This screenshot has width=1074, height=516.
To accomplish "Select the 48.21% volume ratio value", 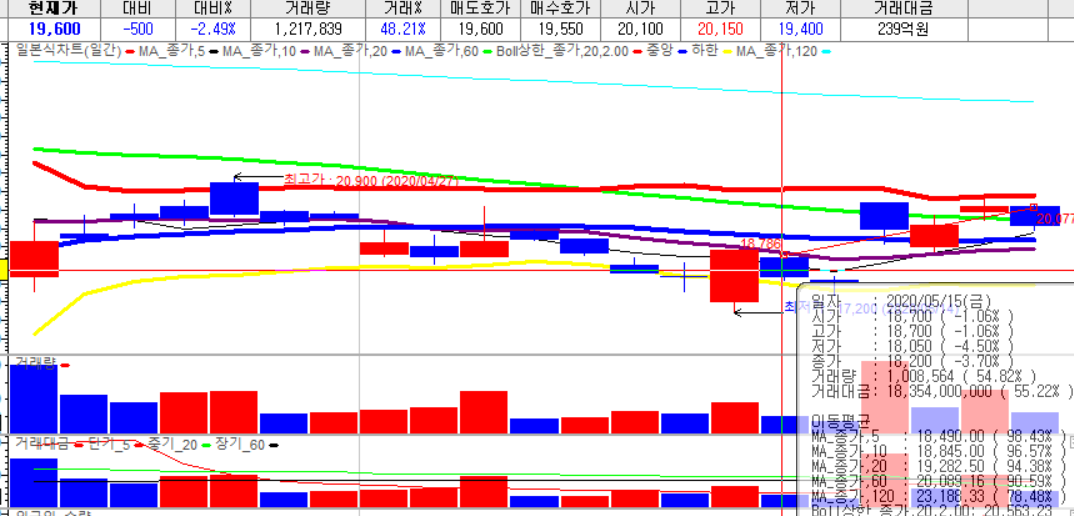I will (x=403, y=29).
